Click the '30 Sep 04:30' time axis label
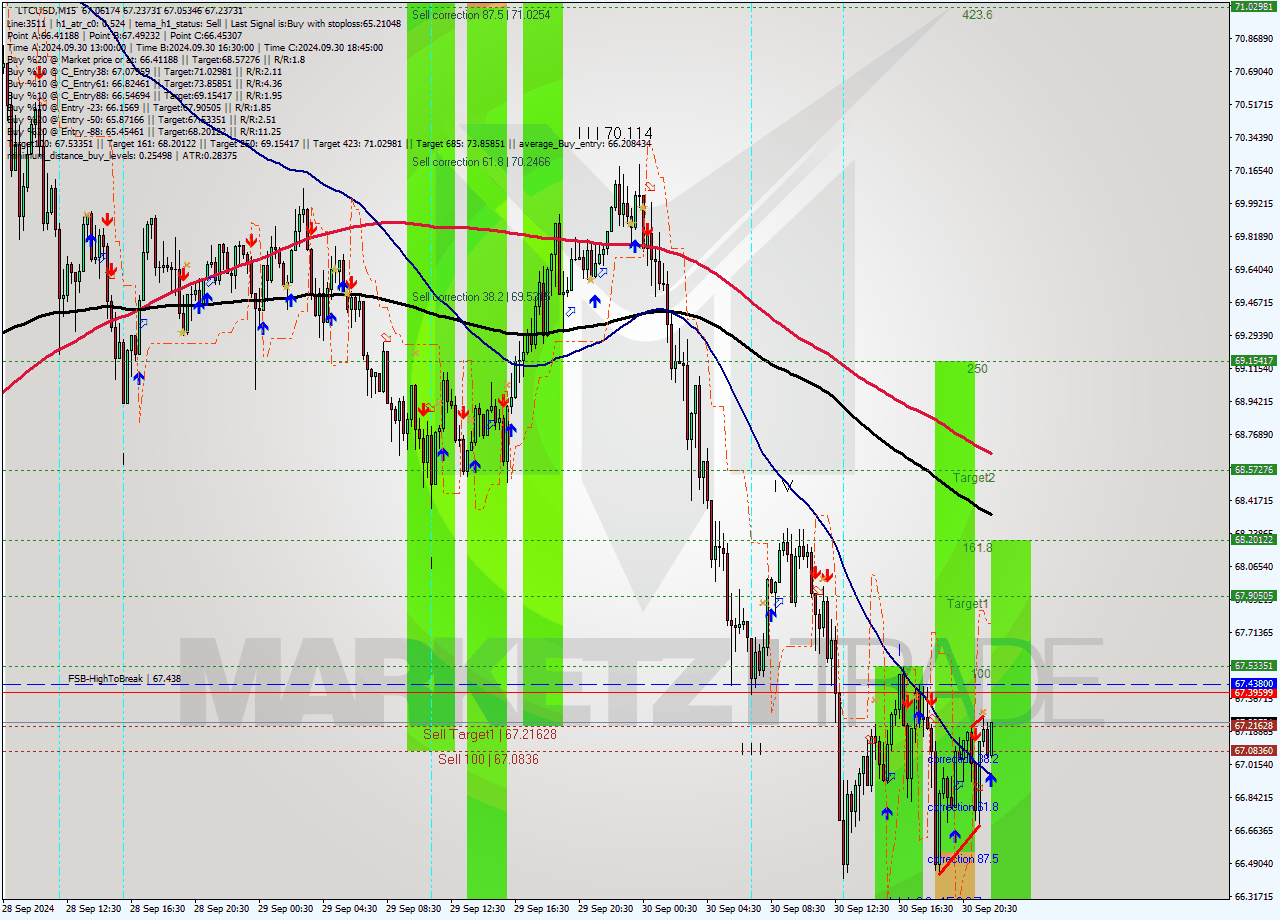 (x=733, y=909)
